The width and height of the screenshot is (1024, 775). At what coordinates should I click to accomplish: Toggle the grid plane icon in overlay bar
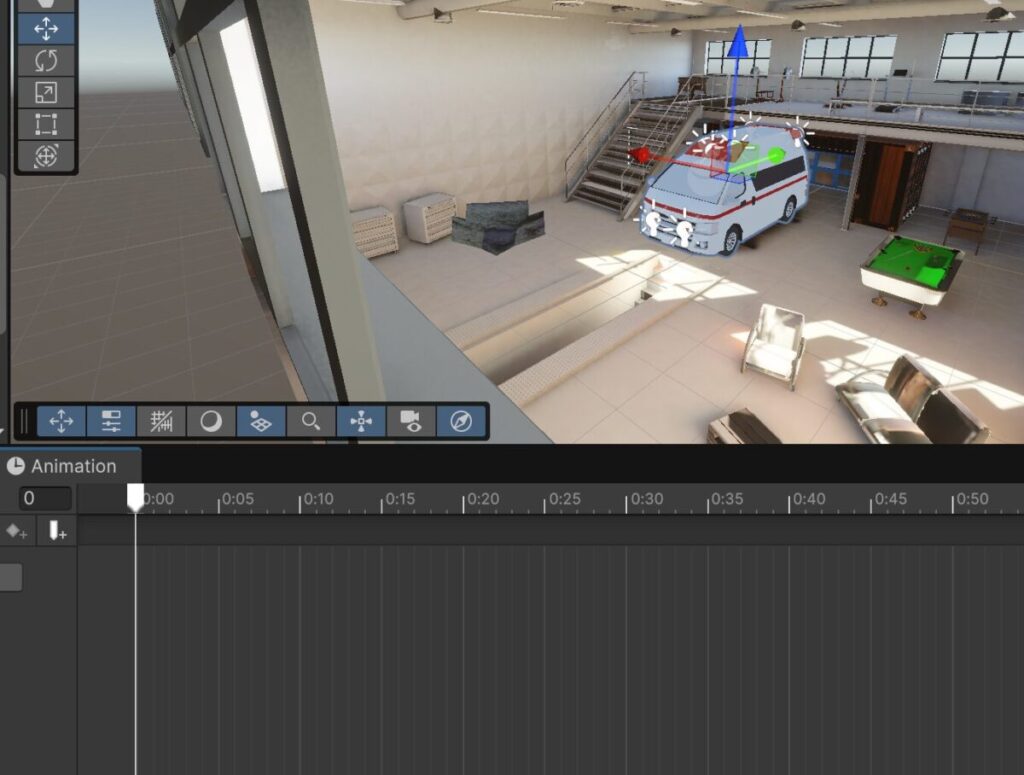coord(261,421)
